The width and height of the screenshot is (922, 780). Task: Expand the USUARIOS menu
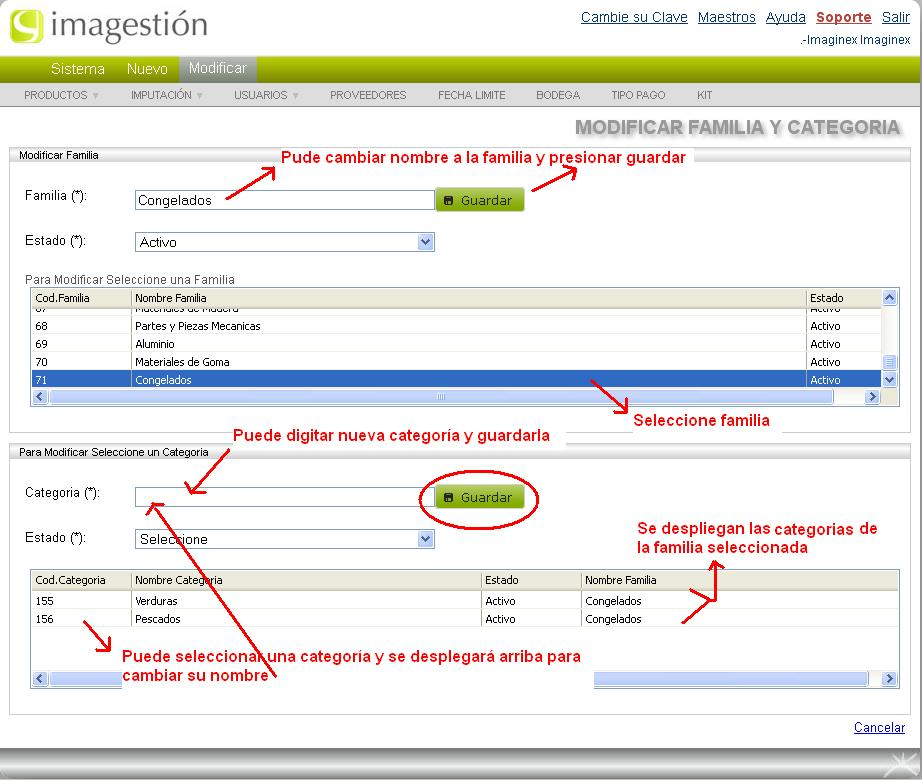point(266,95)
